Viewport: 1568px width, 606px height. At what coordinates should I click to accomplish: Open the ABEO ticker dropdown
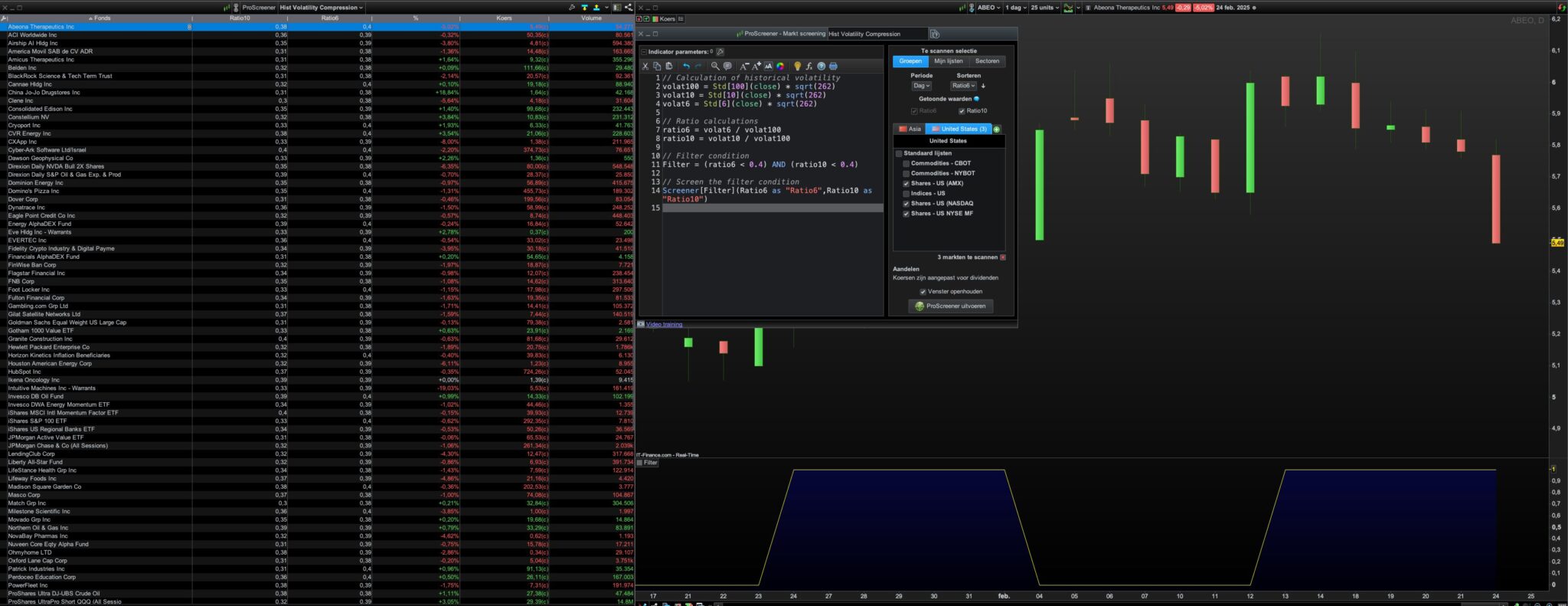pyautogui.click(x=989, y=8)
